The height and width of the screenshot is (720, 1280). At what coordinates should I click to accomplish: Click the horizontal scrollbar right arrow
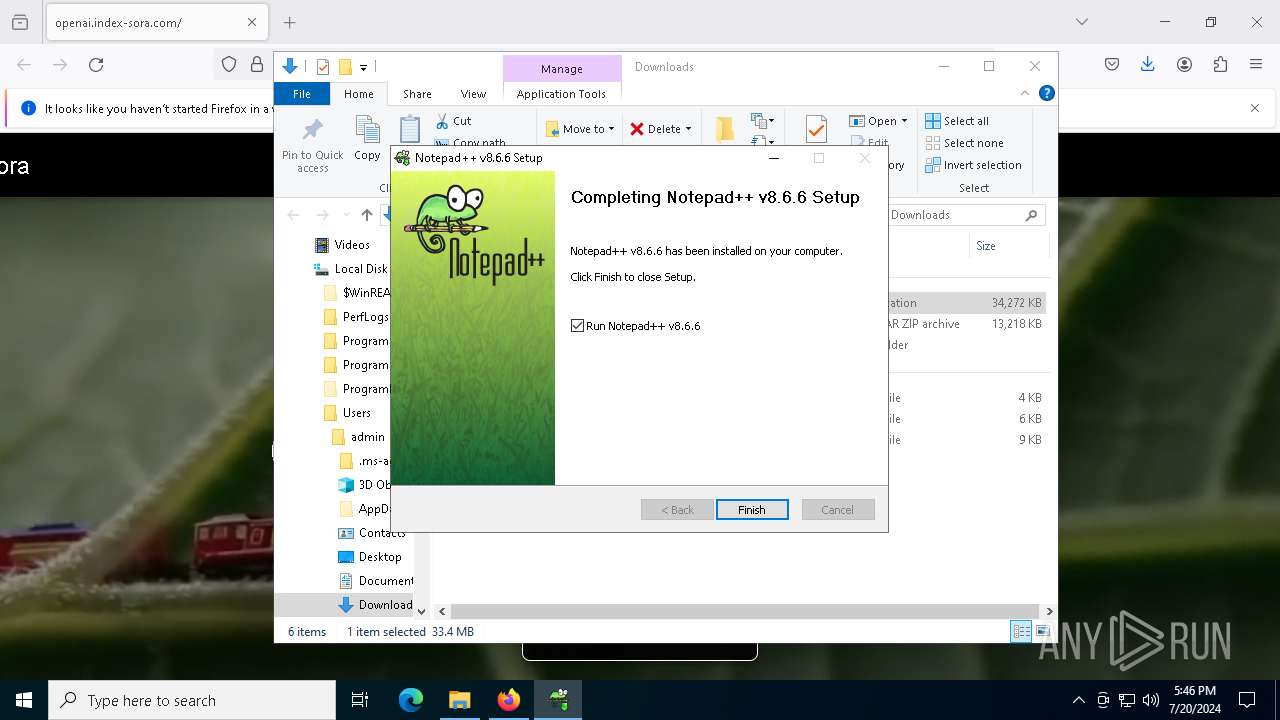point(1049,611)
